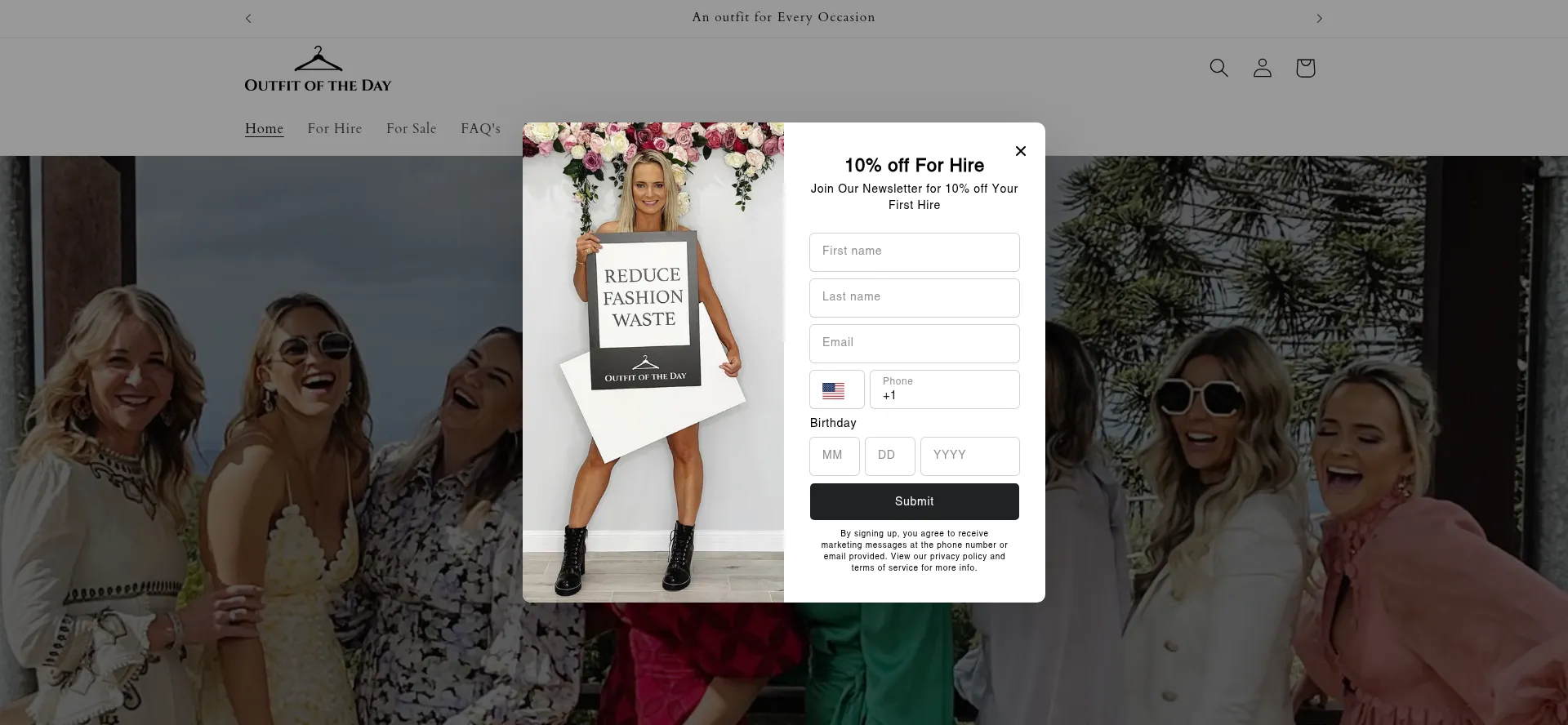Show the previous announcement with left arrow
Image resolution: width=1568 pixels, height=725 pixels.
(248, 18)
